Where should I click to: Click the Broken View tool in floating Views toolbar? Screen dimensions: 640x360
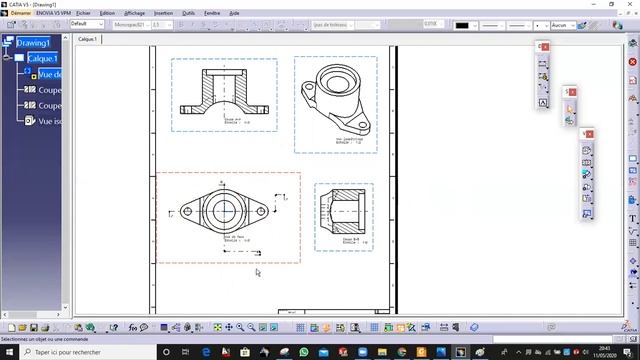(x=587, y=199)
